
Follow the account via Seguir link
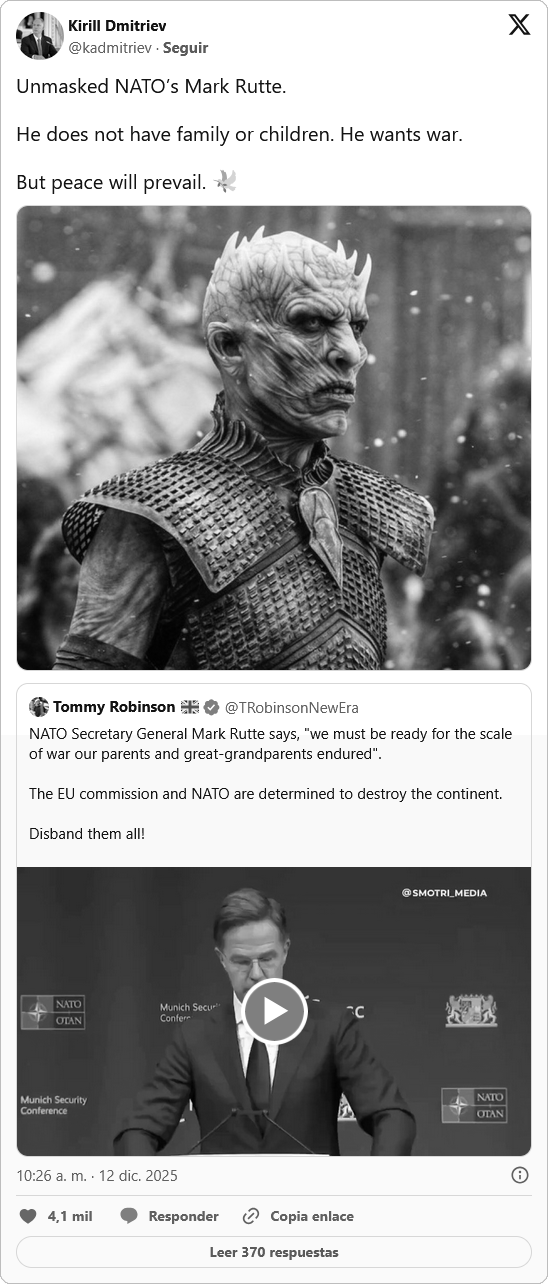(x=185, y=47)
